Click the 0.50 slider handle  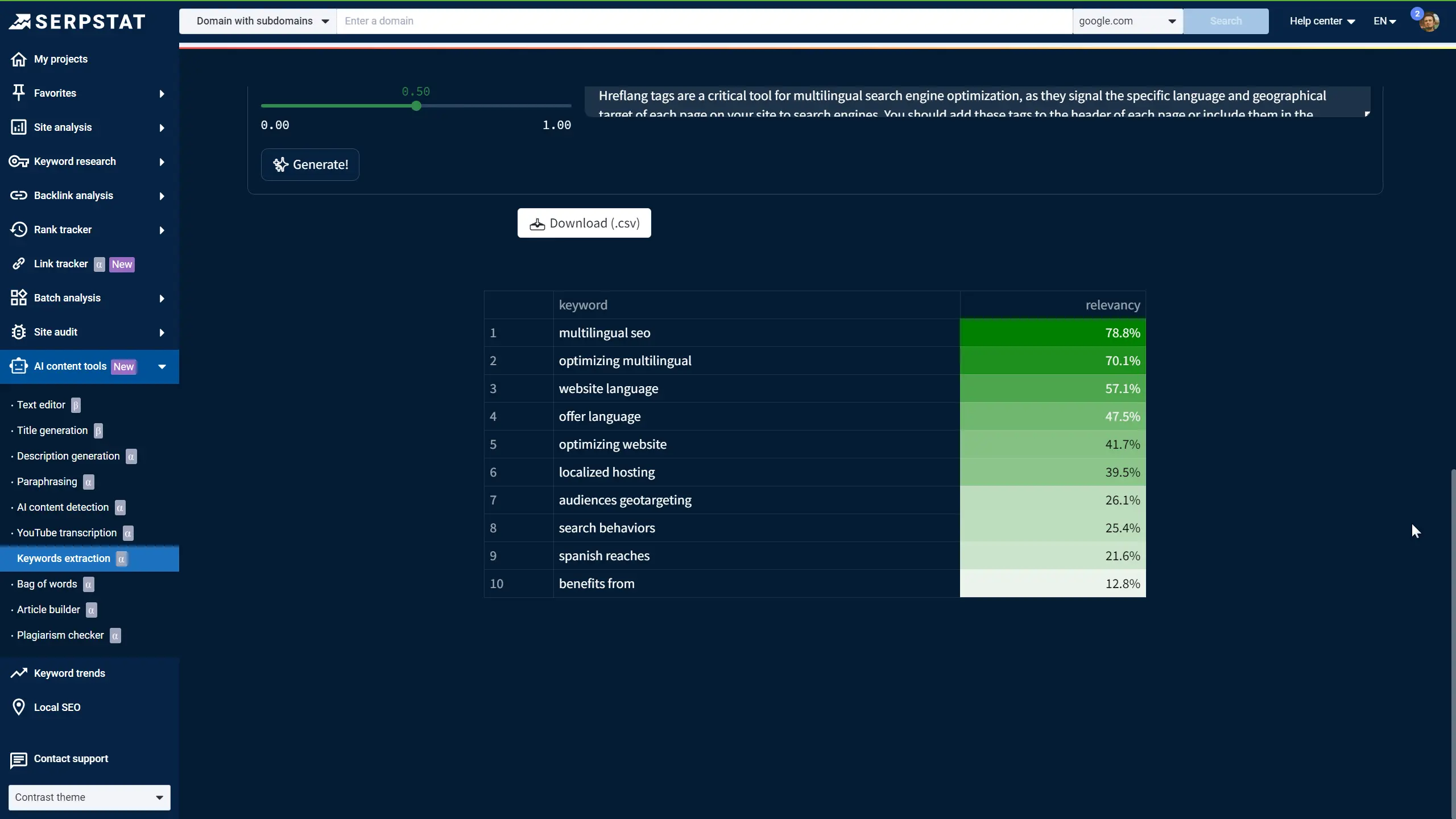(416, 106)
